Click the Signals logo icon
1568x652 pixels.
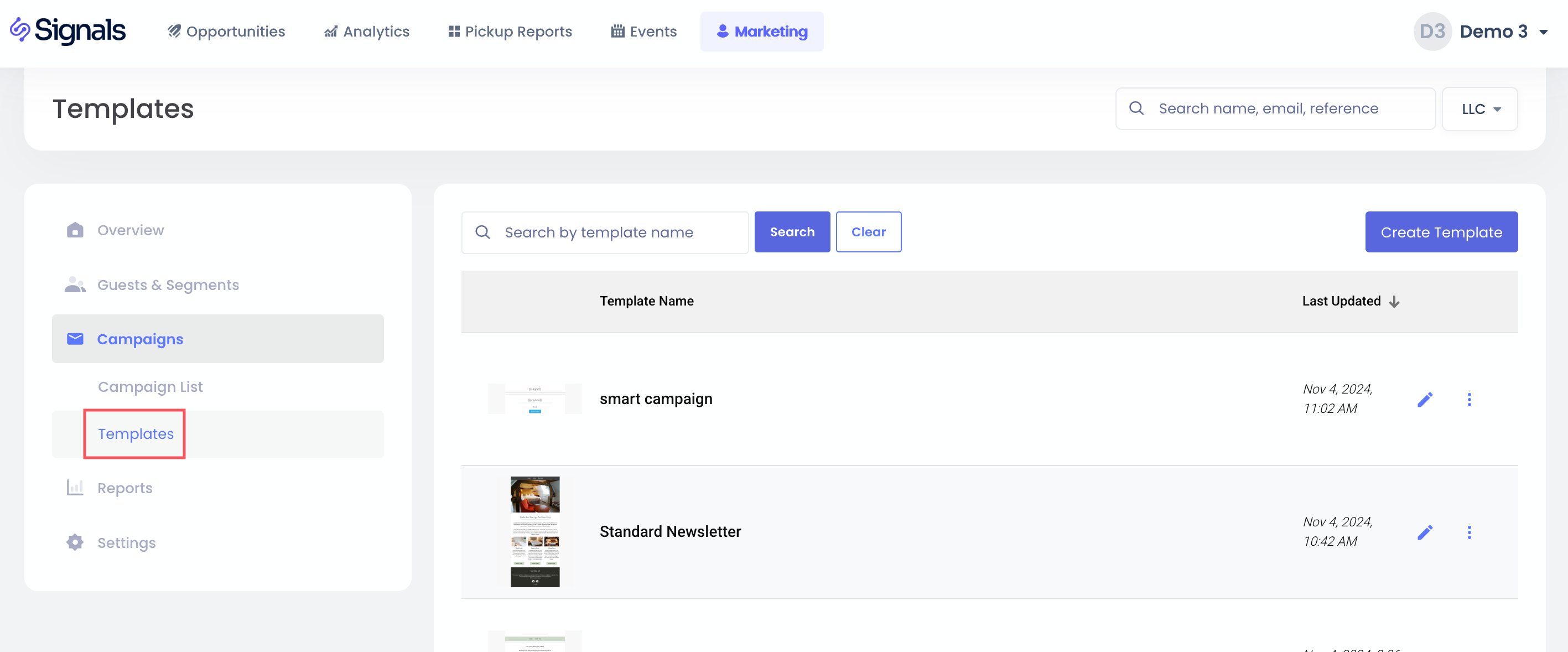(20, 30)
